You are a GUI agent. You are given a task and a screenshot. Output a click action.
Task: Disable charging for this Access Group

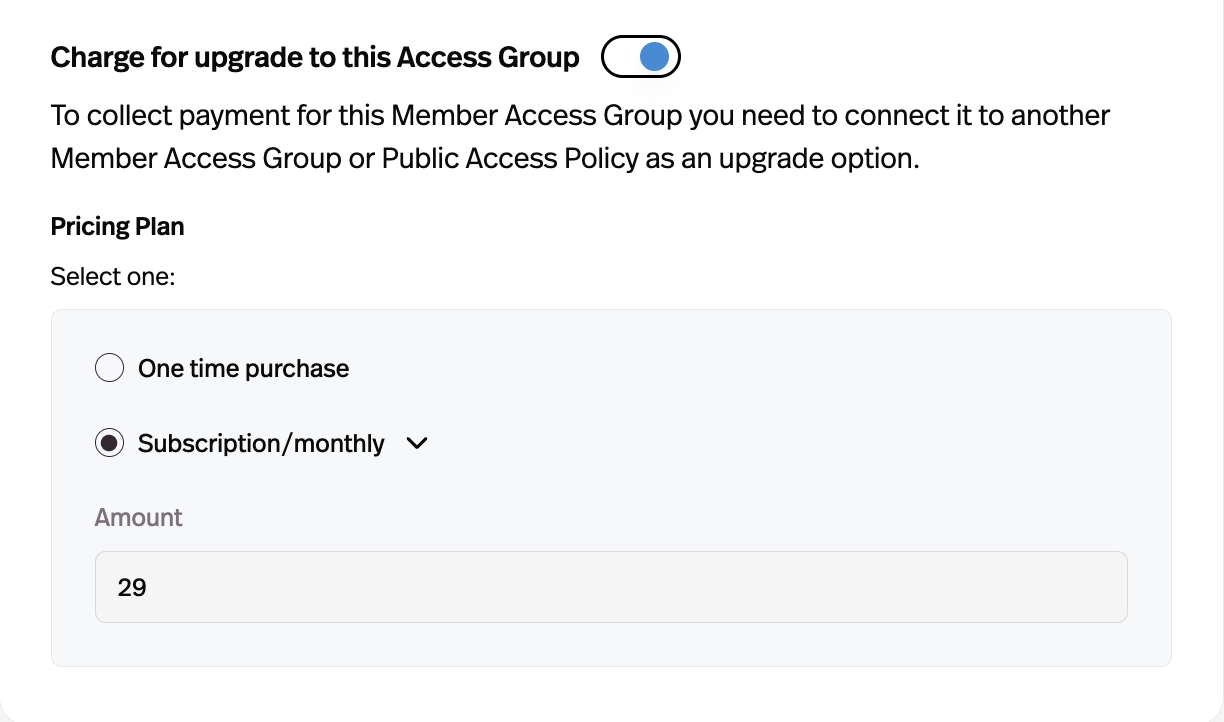[641, 57]
